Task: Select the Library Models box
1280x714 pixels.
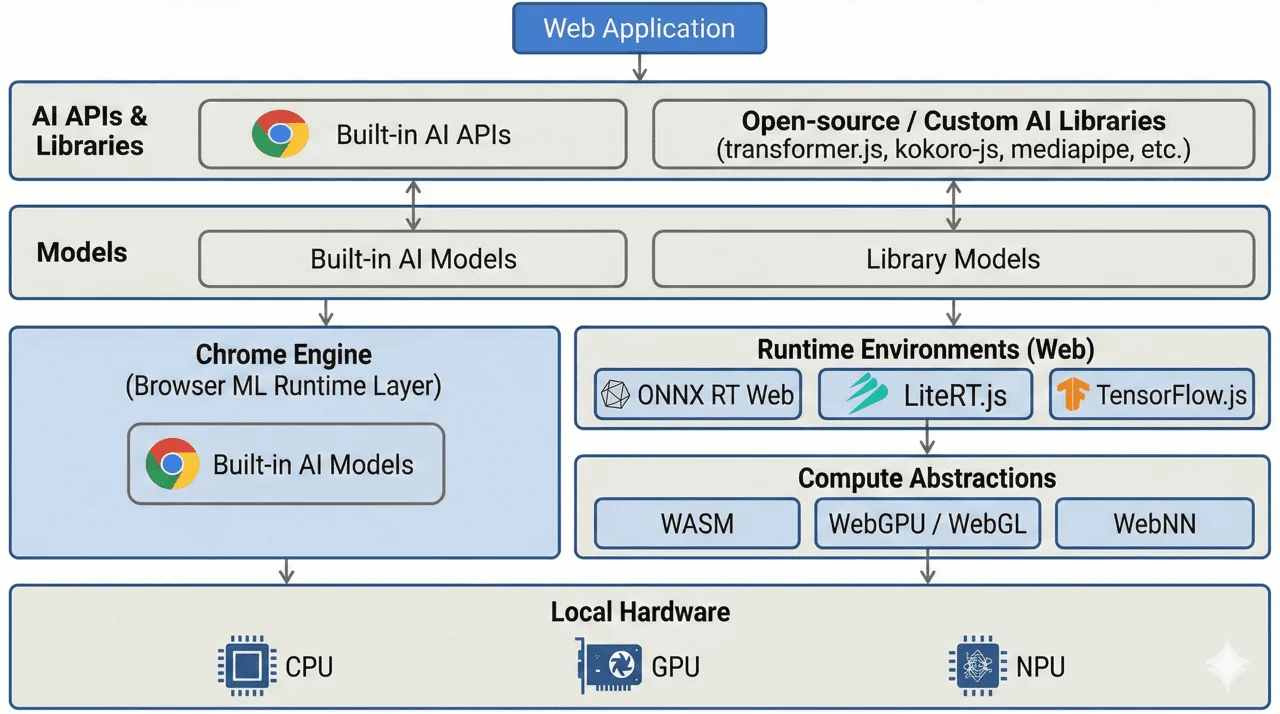Action: (953, 260)
